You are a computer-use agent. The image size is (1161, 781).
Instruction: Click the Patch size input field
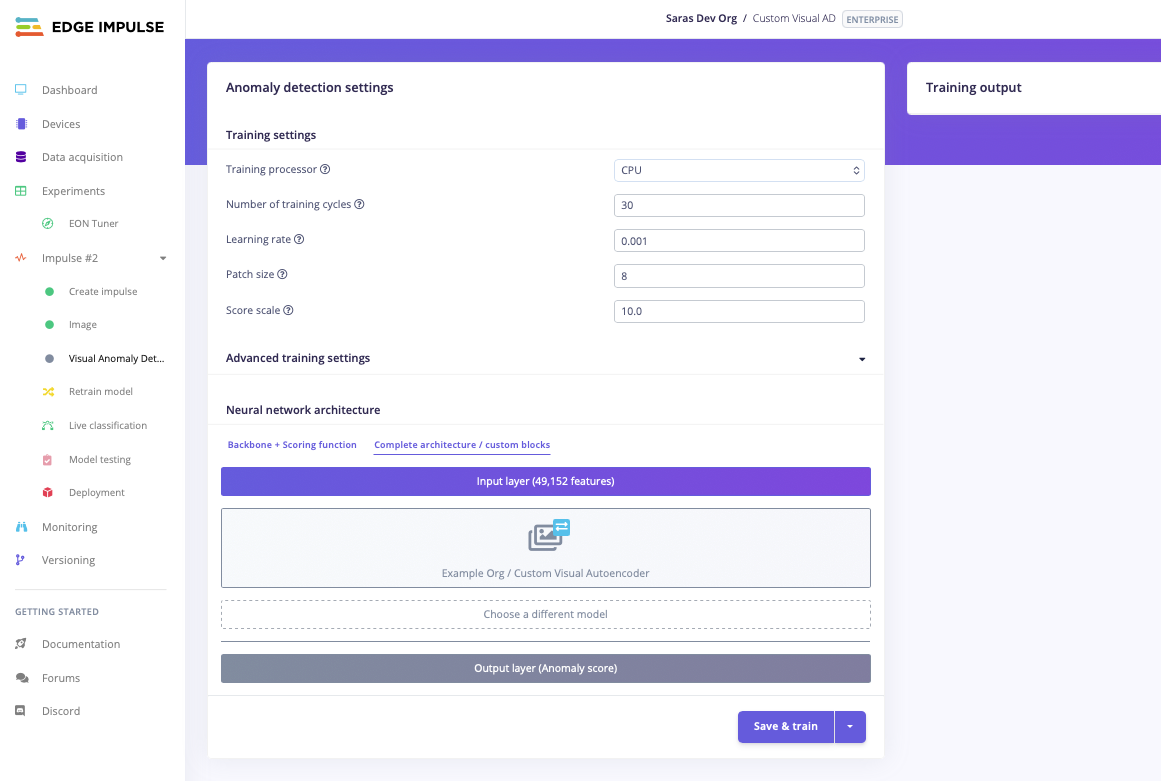[x=739, y=276]
